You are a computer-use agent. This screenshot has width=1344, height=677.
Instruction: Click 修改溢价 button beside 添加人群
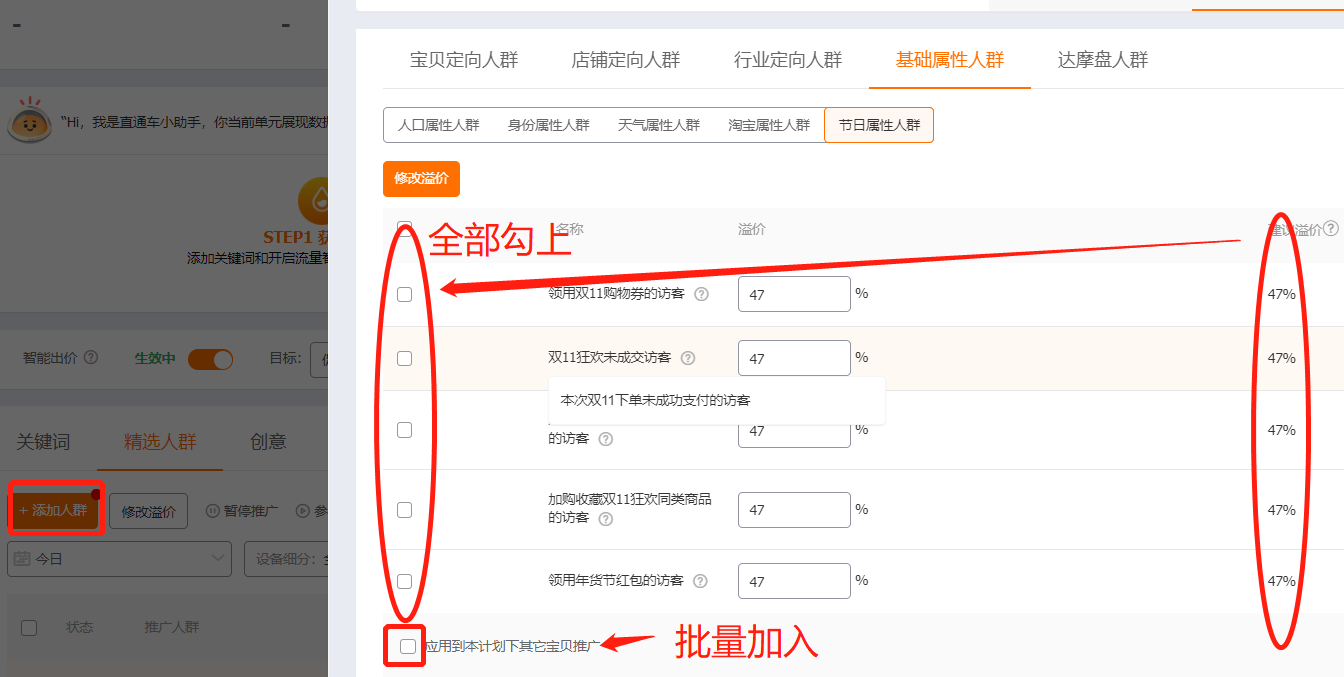point(148,511)
